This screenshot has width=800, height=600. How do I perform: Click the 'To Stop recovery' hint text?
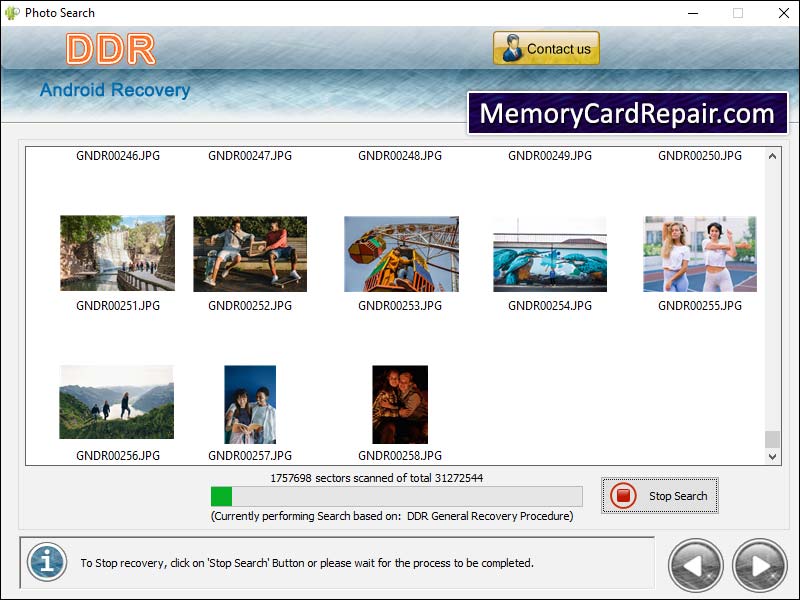coord(307,563)
